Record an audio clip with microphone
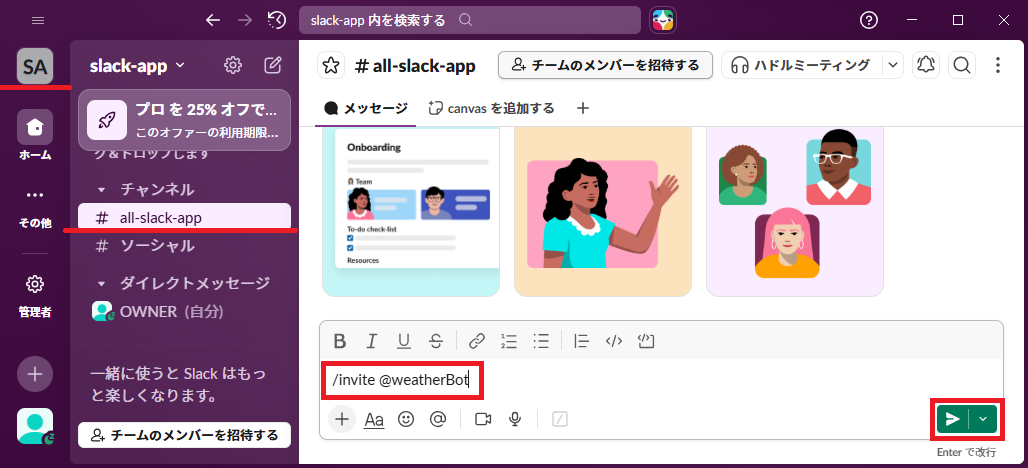The width and height of the screenshot is (1028, 468). coord(515,419)
